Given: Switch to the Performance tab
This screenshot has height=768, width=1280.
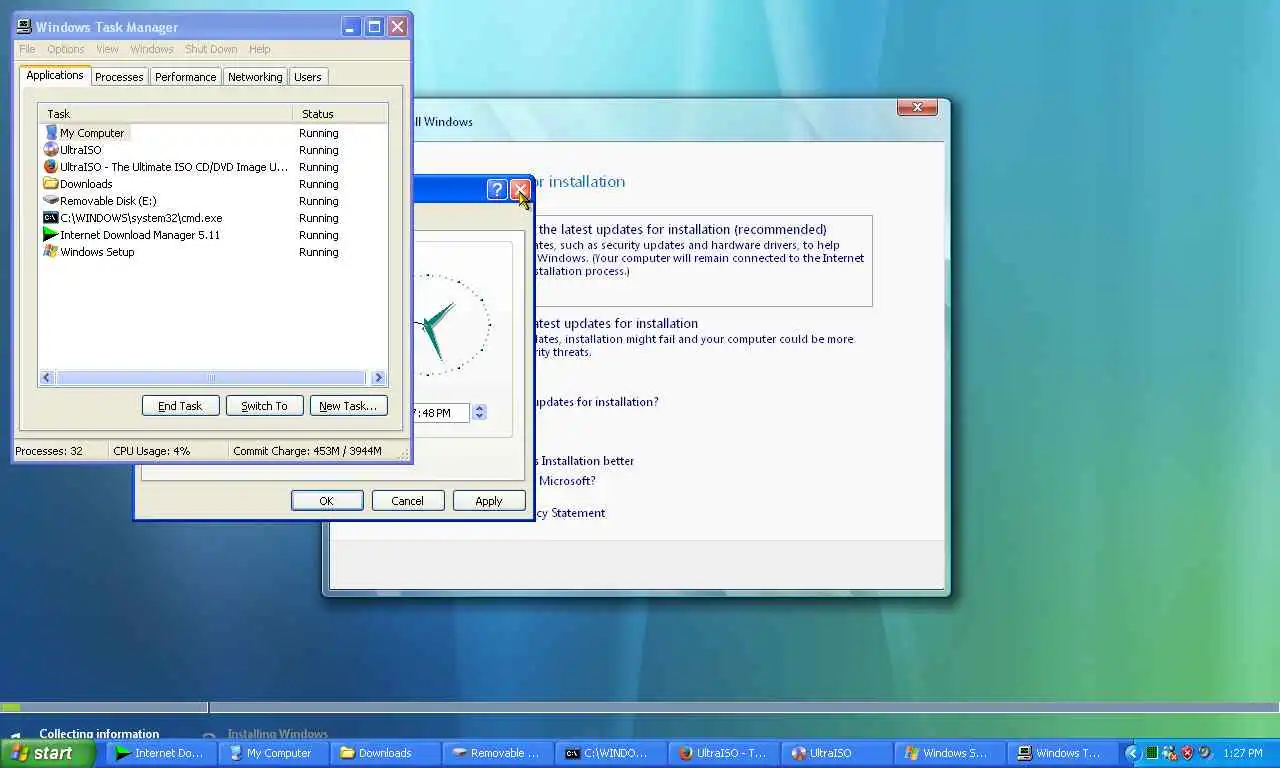Looking at the screenshot, I should pos(185,77).
